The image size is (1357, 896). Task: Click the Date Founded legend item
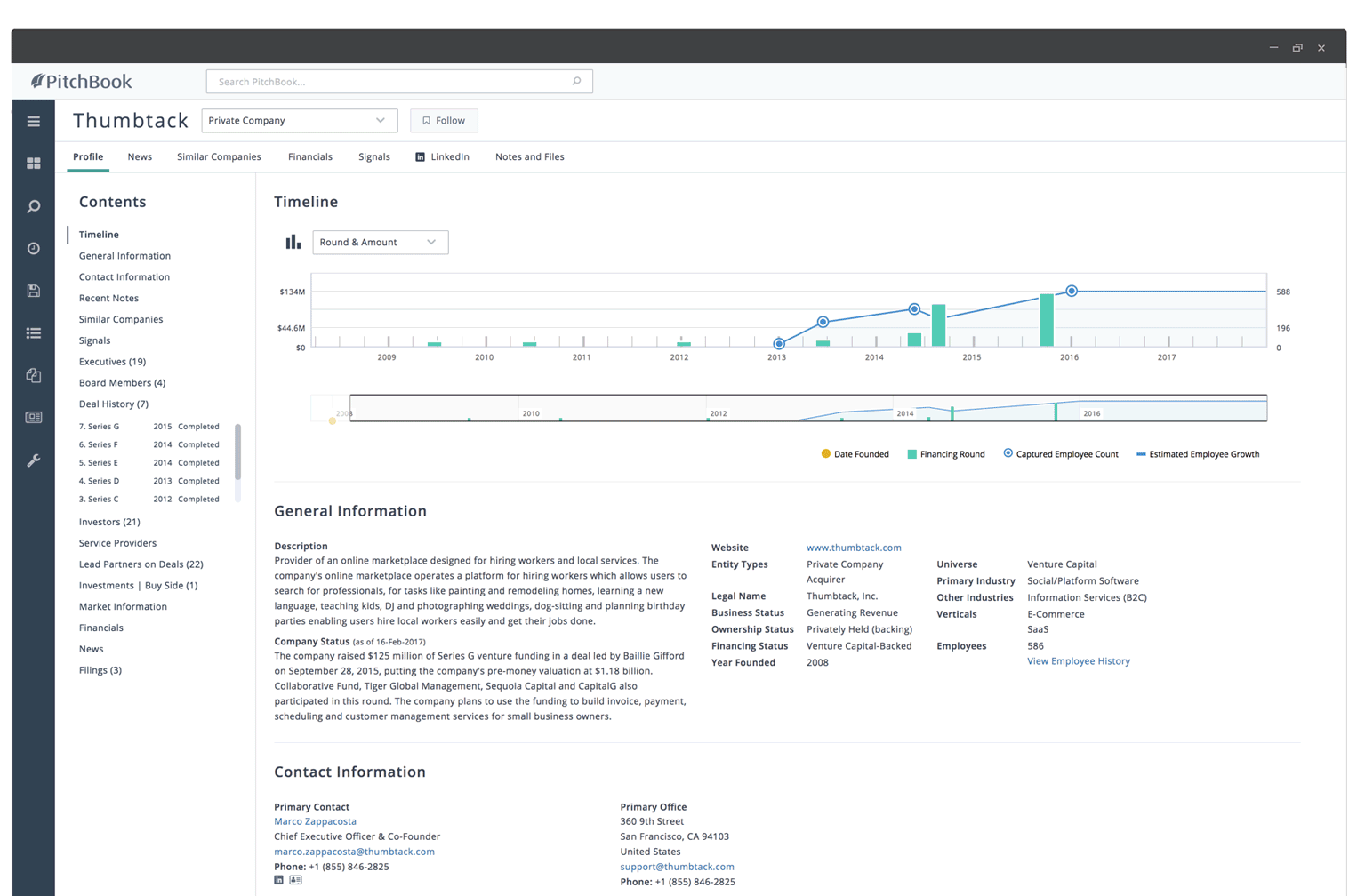(x=855, y=454)
